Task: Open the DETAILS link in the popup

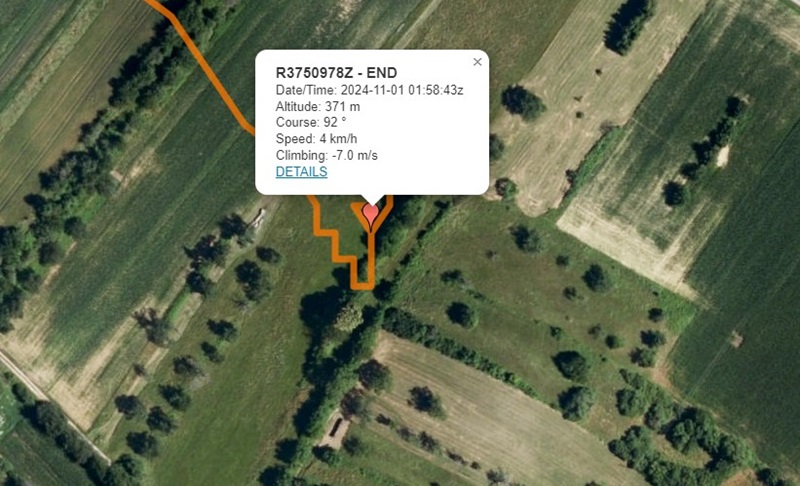Action: 301,171
